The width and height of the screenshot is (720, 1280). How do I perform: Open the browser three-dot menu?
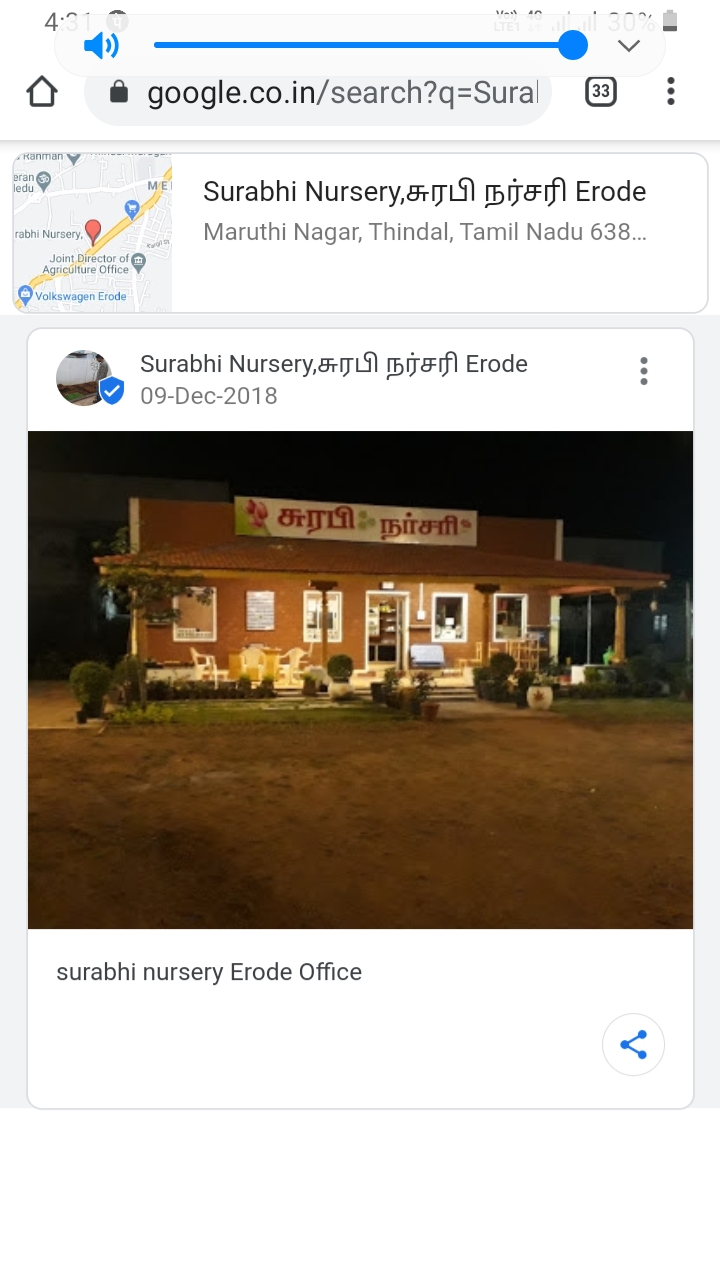pyautogui.click(x=670, y=92)
